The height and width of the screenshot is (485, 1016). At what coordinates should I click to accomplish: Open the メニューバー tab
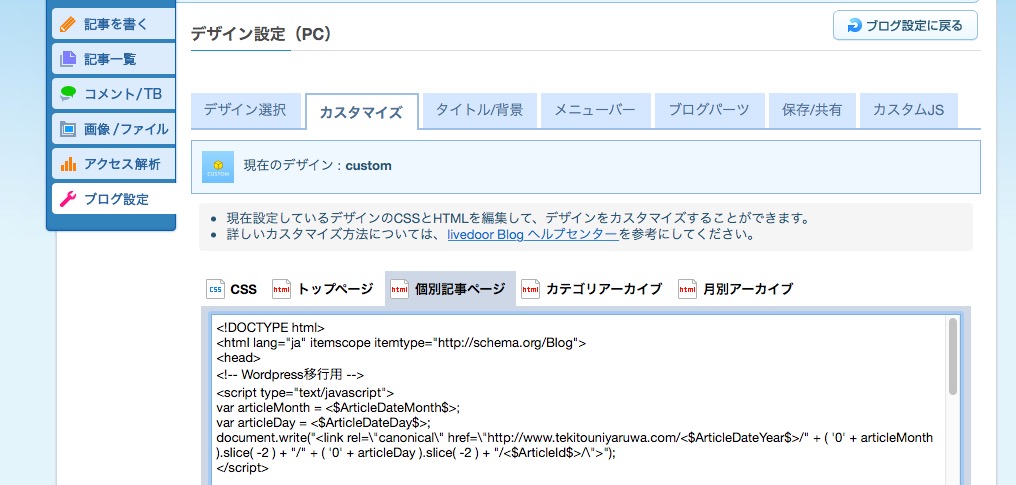(x=595, y=111)
